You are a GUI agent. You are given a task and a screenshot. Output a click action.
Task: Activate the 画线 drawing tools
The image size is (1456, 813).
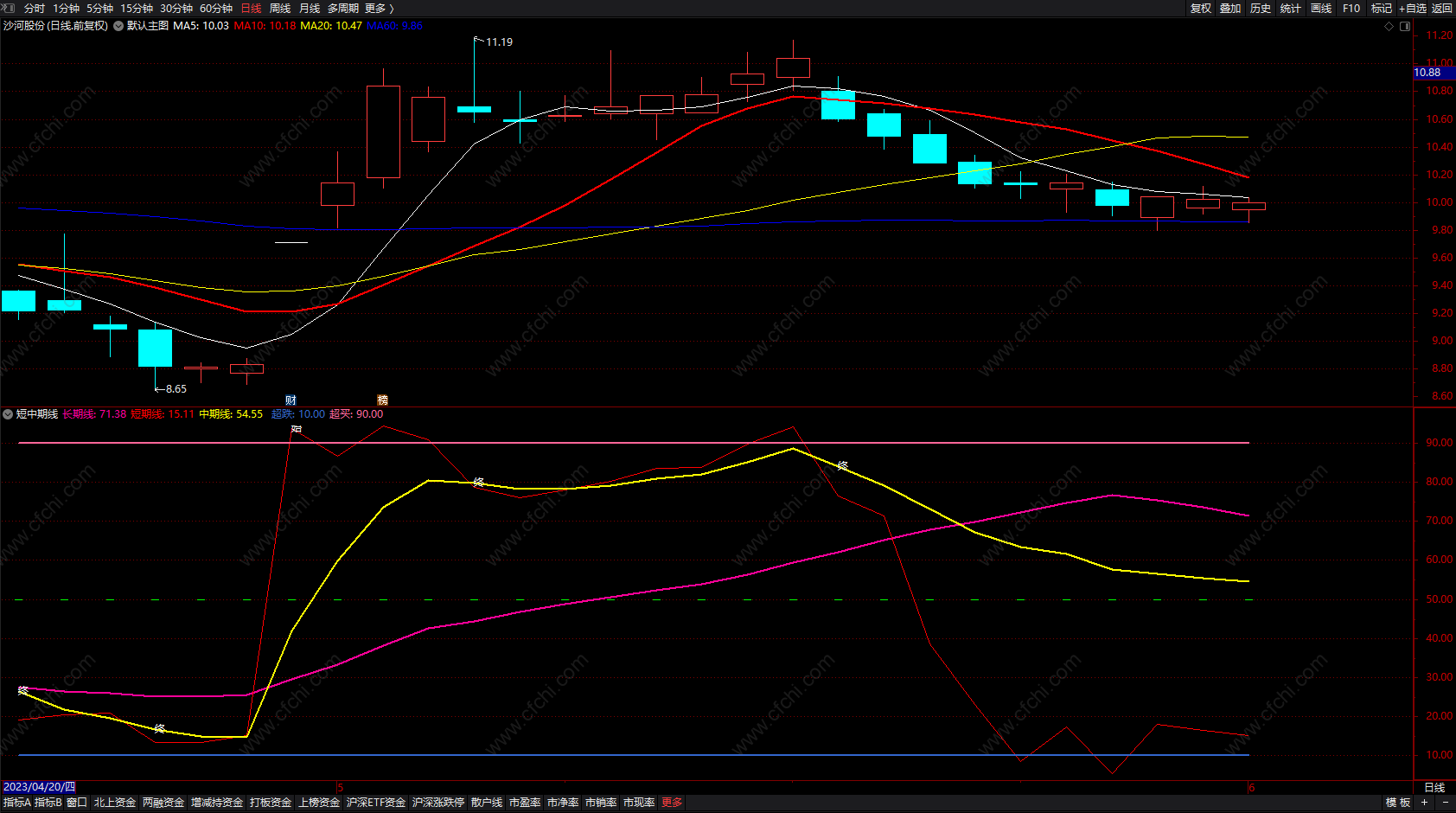point(1321,8)
